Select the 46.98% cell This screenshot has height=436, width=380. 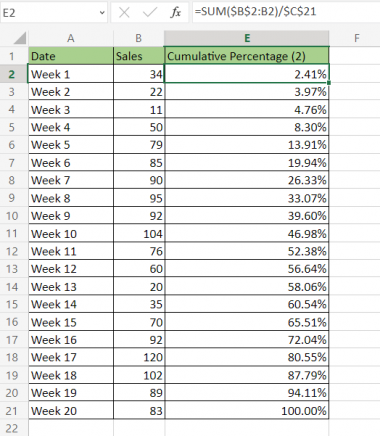(247, 233)
